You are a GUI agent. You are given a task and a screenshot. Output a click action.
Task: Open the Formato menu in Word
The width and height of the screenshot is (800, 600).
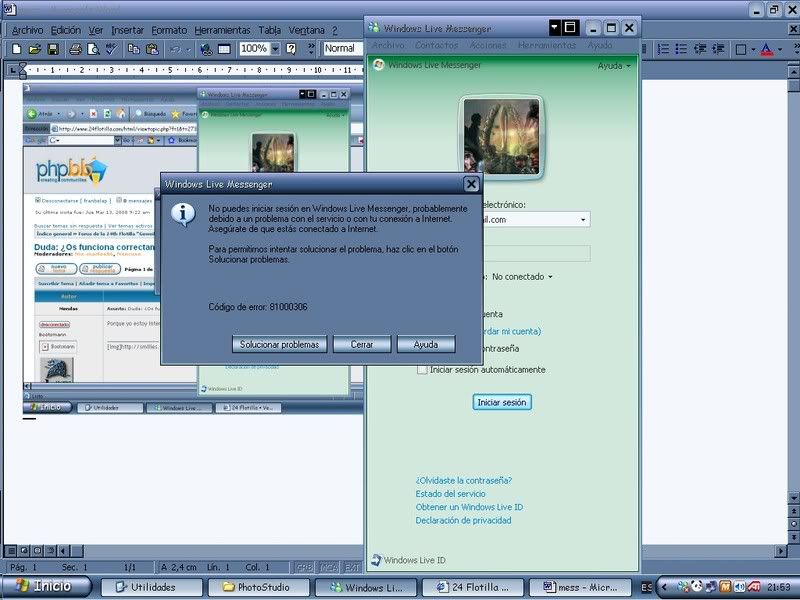(x=170, y=30)
